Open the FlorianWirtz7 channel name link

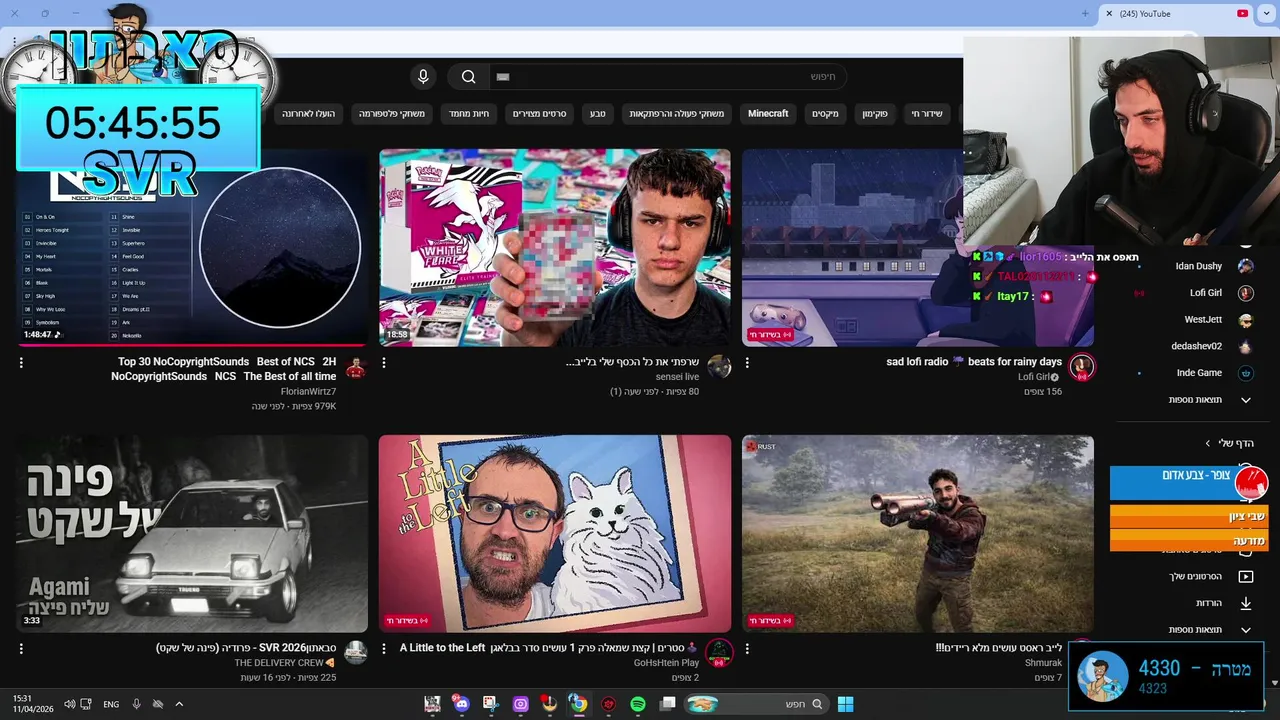point(308,392)
